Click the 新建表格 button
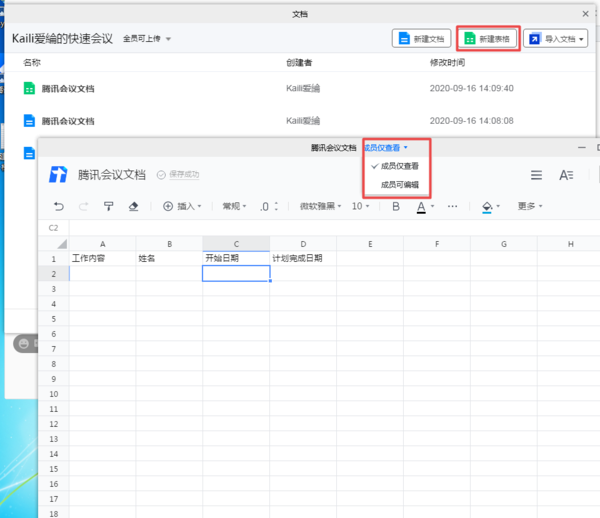 tap(486, 39)
